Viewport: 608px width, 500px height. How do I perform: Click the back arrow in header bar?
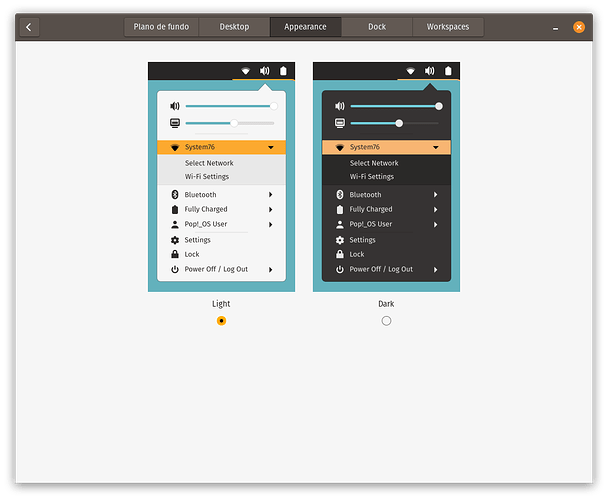point(28,27)
